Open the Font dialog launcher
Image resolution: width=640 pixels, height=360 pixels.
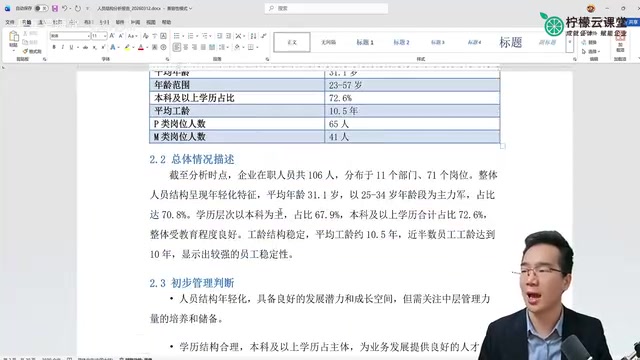point(167,59)
